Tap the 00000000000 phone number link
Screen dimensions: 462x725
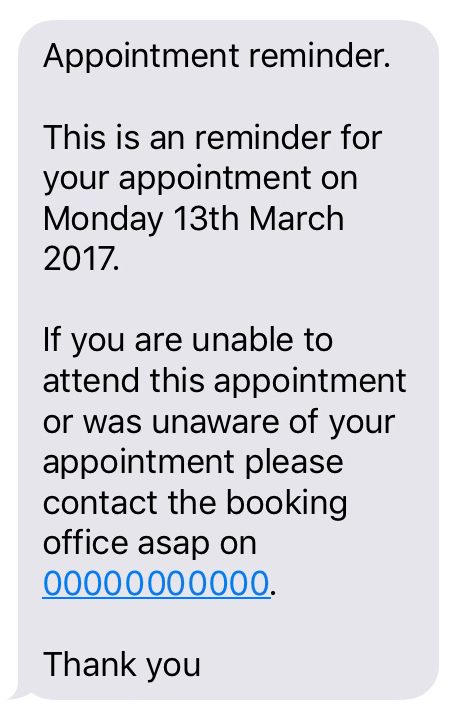[x=156, y=584]
